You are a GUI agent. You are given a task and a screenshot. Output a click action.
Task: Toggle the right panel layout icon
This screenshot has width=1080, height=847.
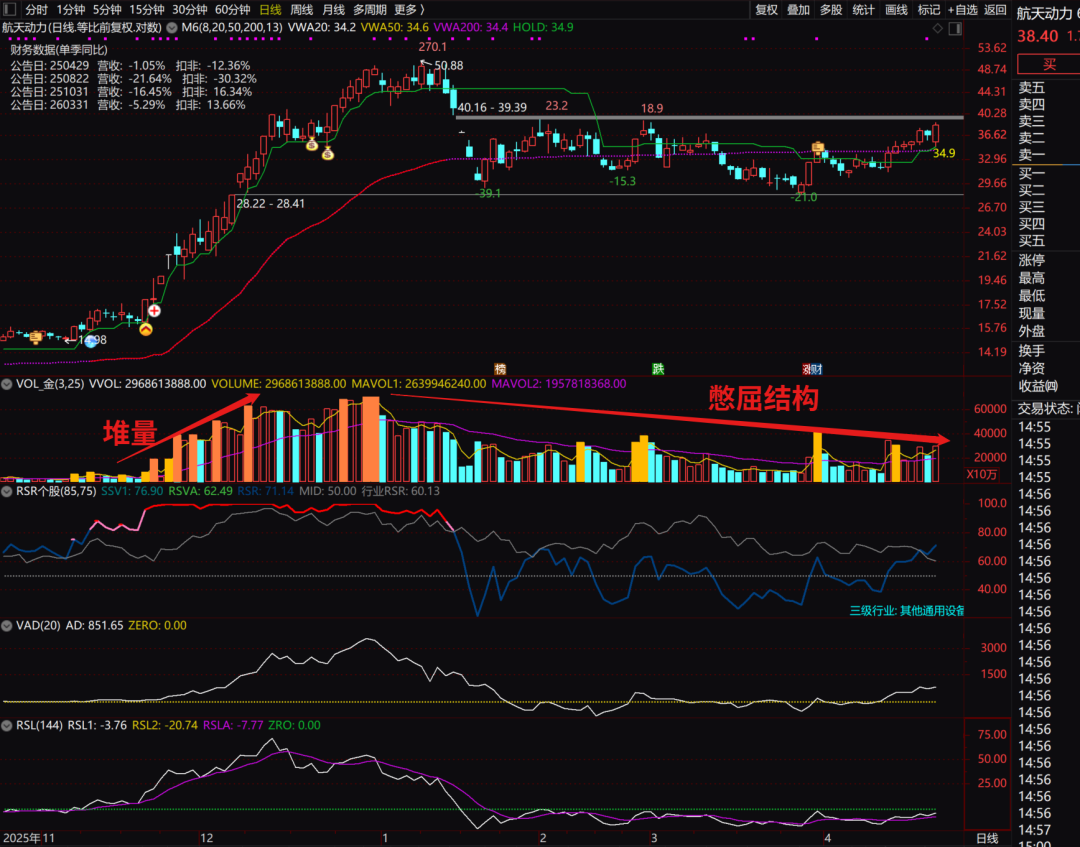tap(955, 28)
